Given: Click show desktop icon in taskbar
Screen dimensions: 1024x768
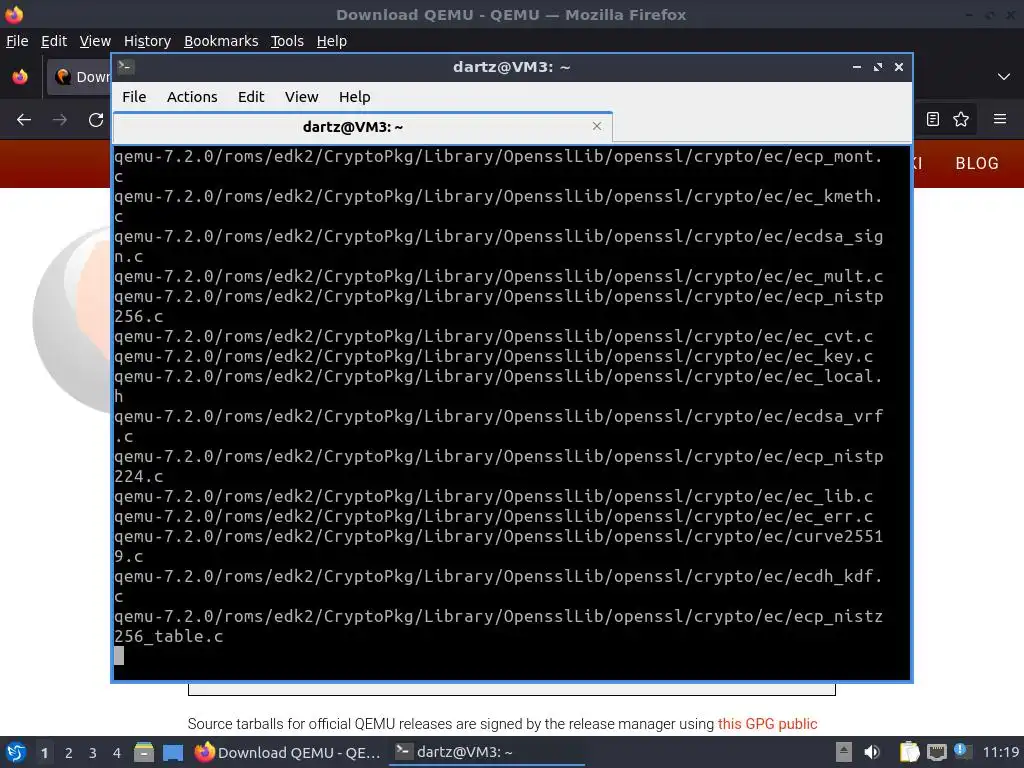Looking at the screenshot, I should 173,752.
